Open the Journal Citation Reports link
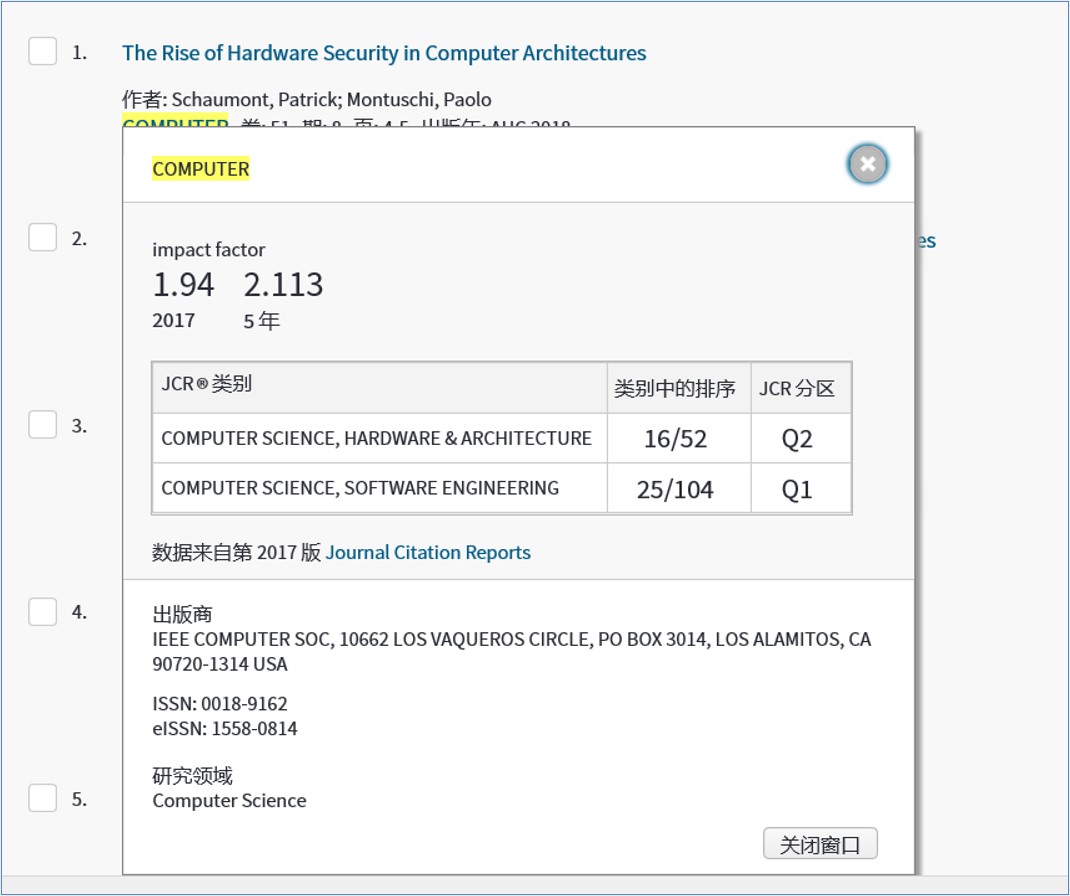 click(428, 552)
